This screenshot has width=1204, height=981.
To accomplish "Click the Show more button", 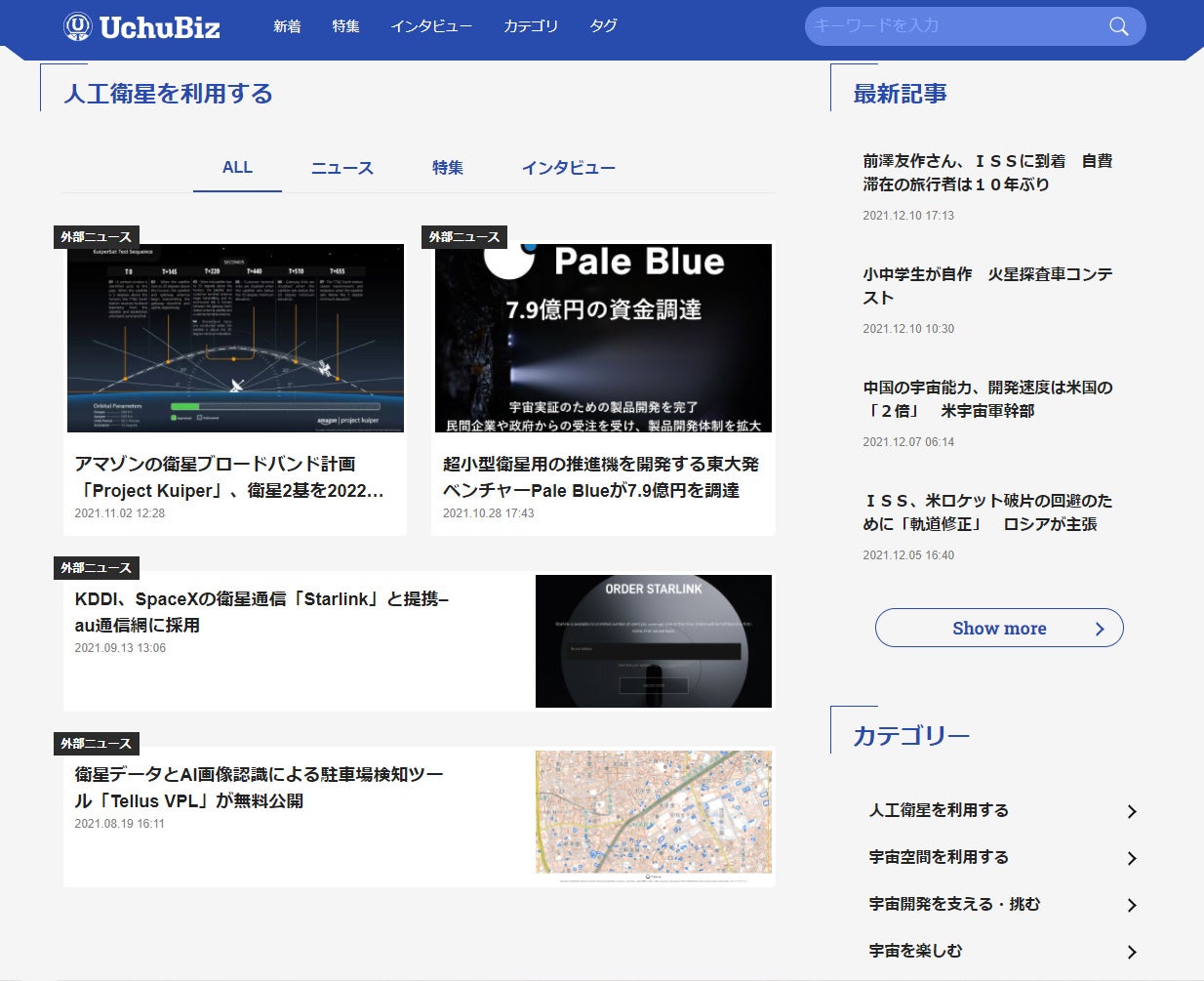I will (x=999, y=628).
